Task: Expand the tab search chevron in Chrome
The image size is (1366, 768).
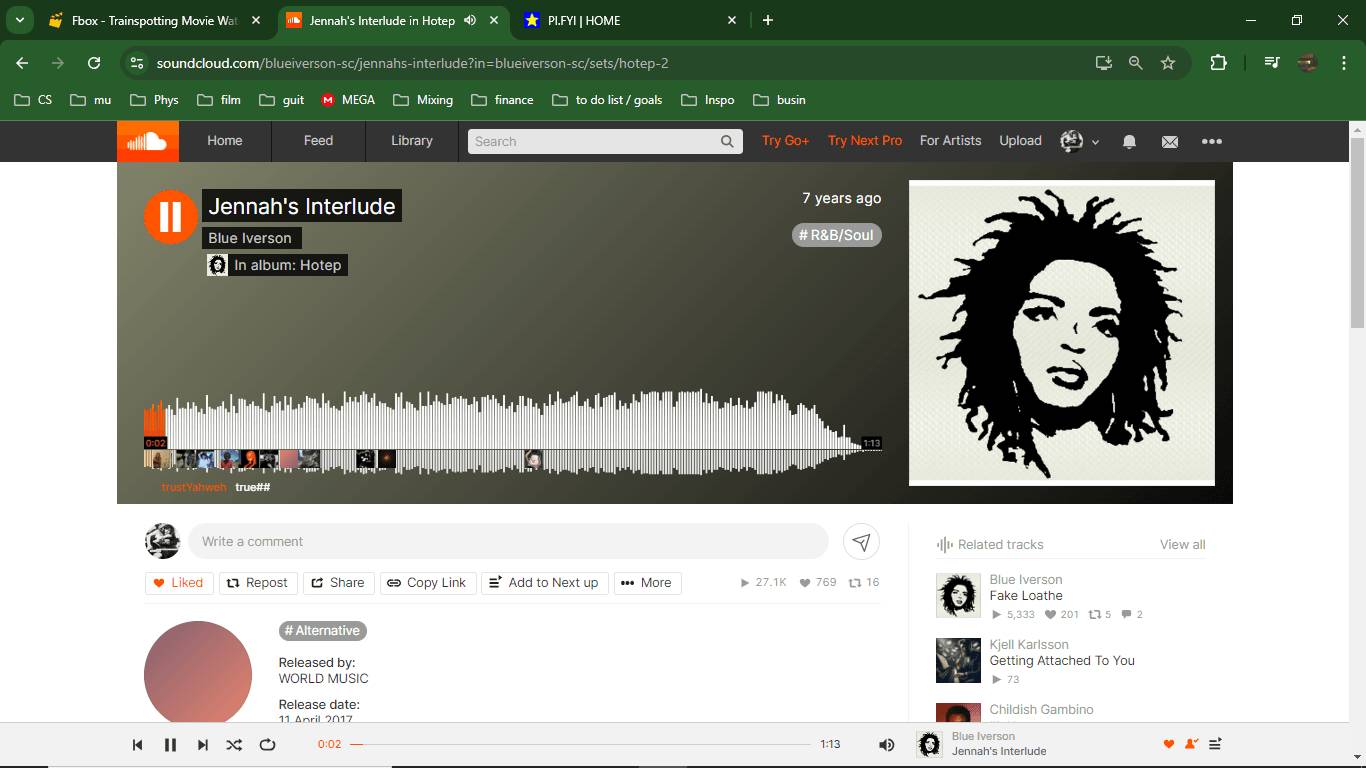Action: tap(19, 20)
